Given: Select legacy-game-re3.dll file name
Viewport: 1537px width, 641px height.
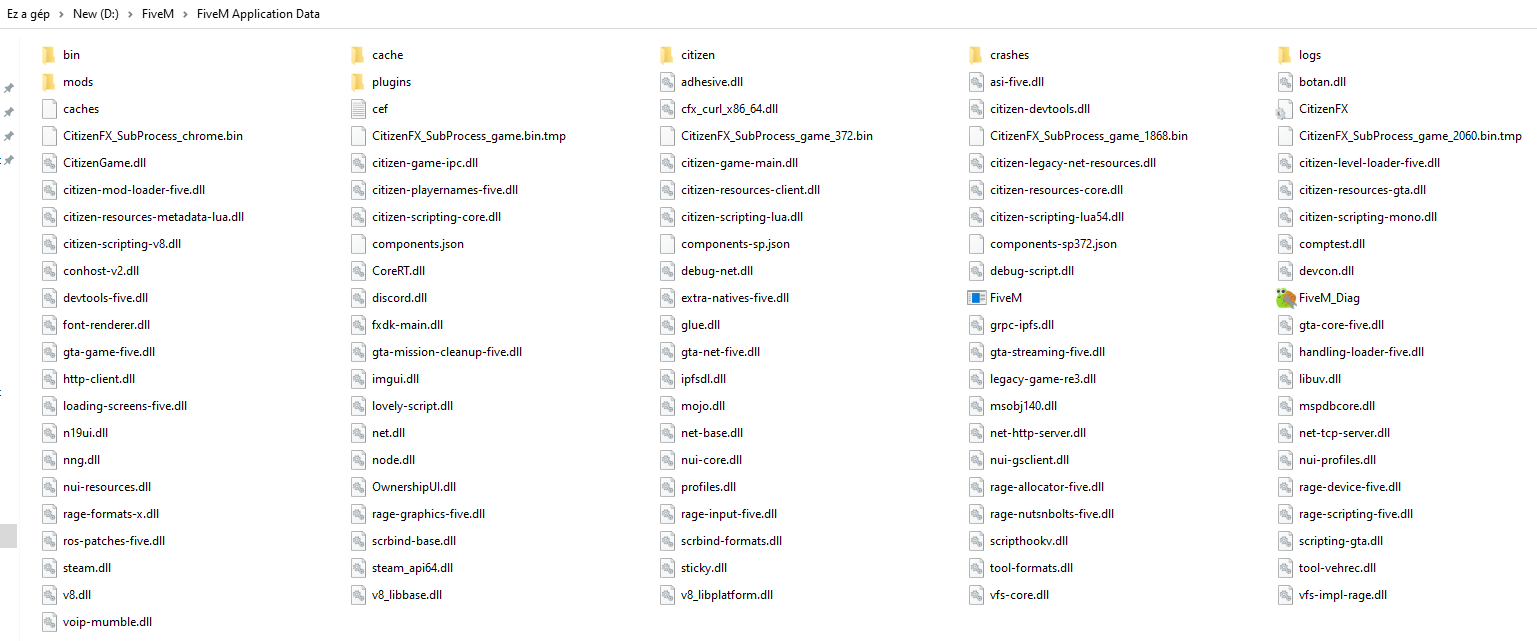Looking at the screenshot, I should coord(1043,379).
